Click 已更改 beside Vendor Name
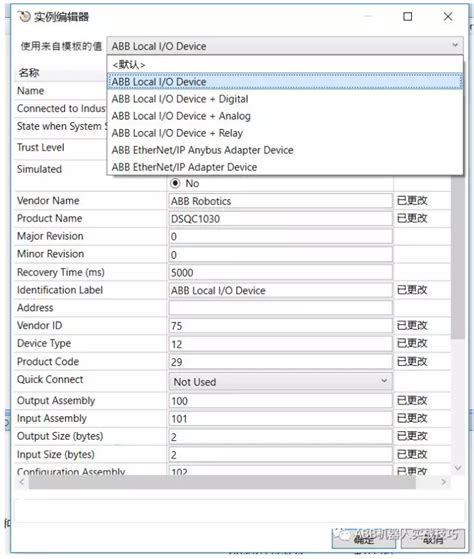The width and height of the screenshot is (474, 559). point(412,201)
